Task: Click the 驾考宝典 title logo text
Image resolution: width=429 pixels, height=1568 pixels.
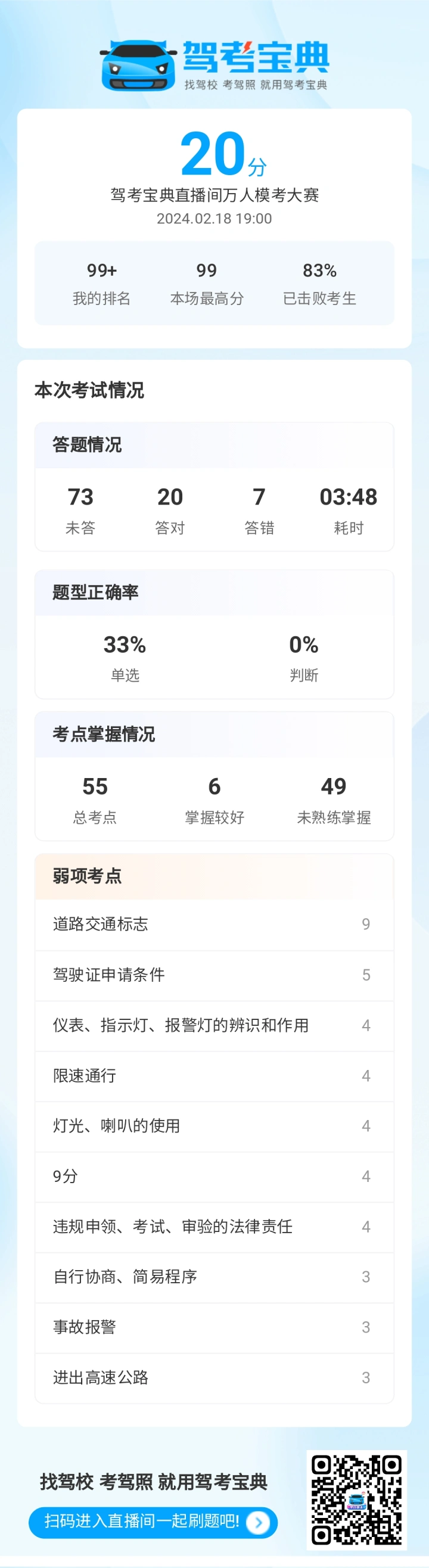Action: click(256, 57)
